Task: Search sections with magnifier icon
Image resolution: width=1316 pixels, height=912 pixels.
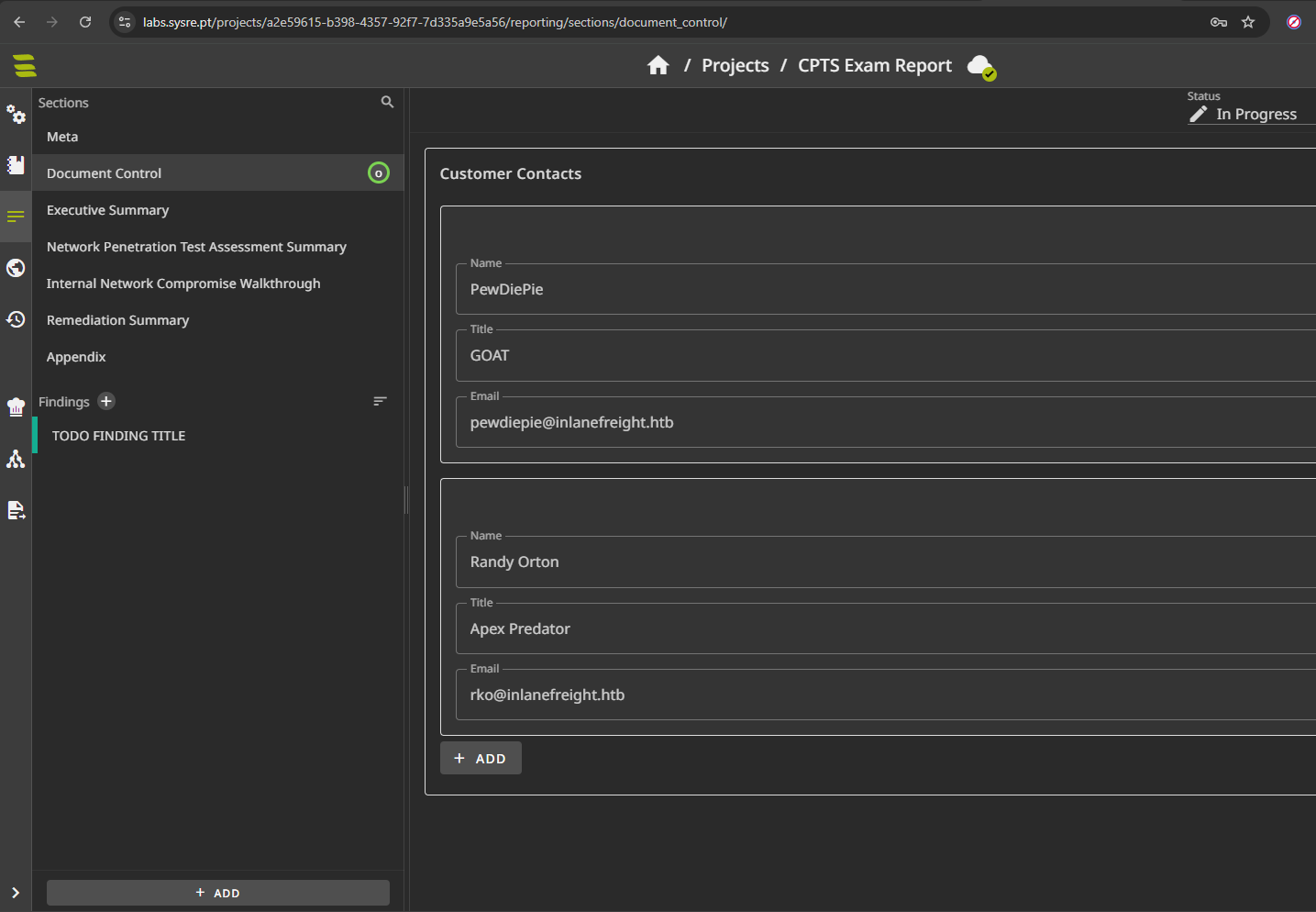Action: 387,103
